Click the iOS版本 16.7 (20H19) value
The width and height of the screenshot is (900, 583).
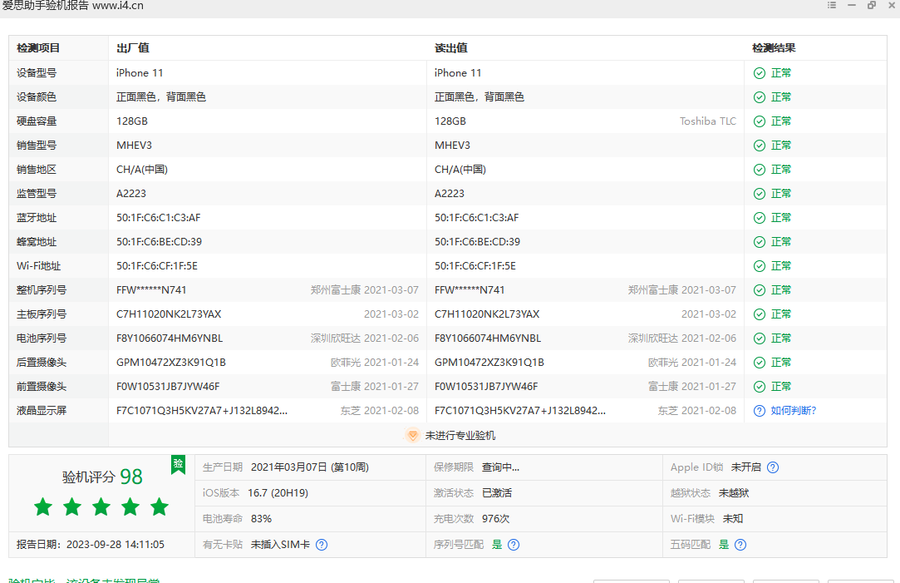[278, 493]
